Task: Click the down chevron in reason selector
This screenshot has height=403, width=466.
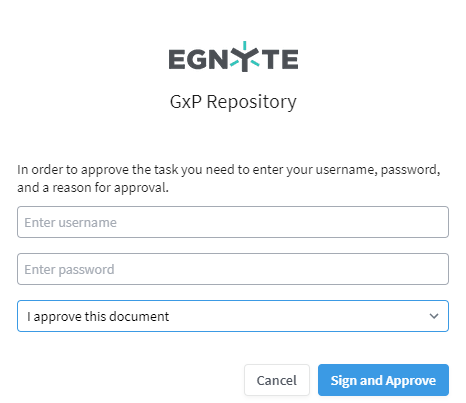Action: [x=434, y=316]
